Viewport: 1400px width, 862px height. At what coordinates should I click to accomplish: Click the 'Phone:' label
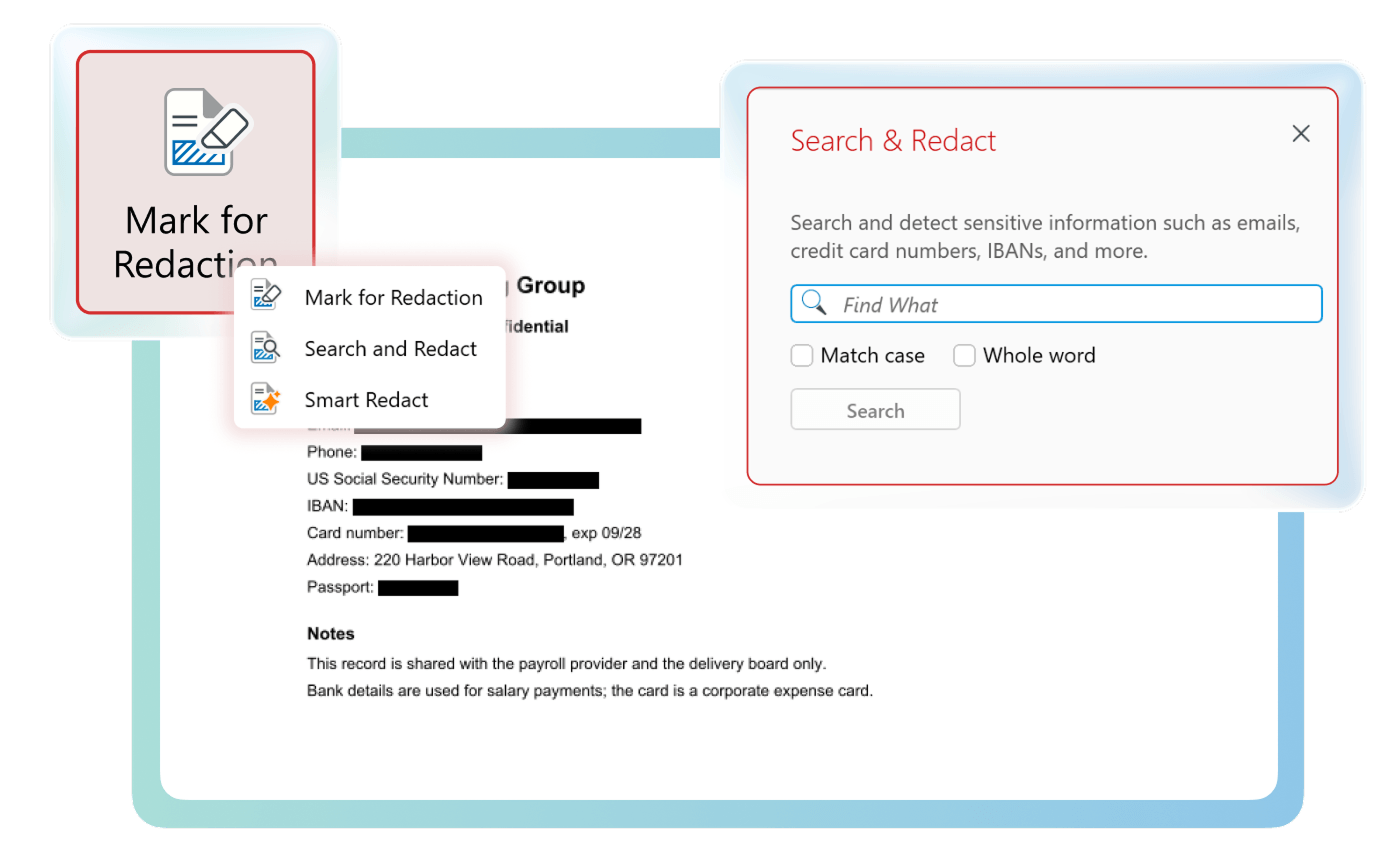tap(332, 453)
